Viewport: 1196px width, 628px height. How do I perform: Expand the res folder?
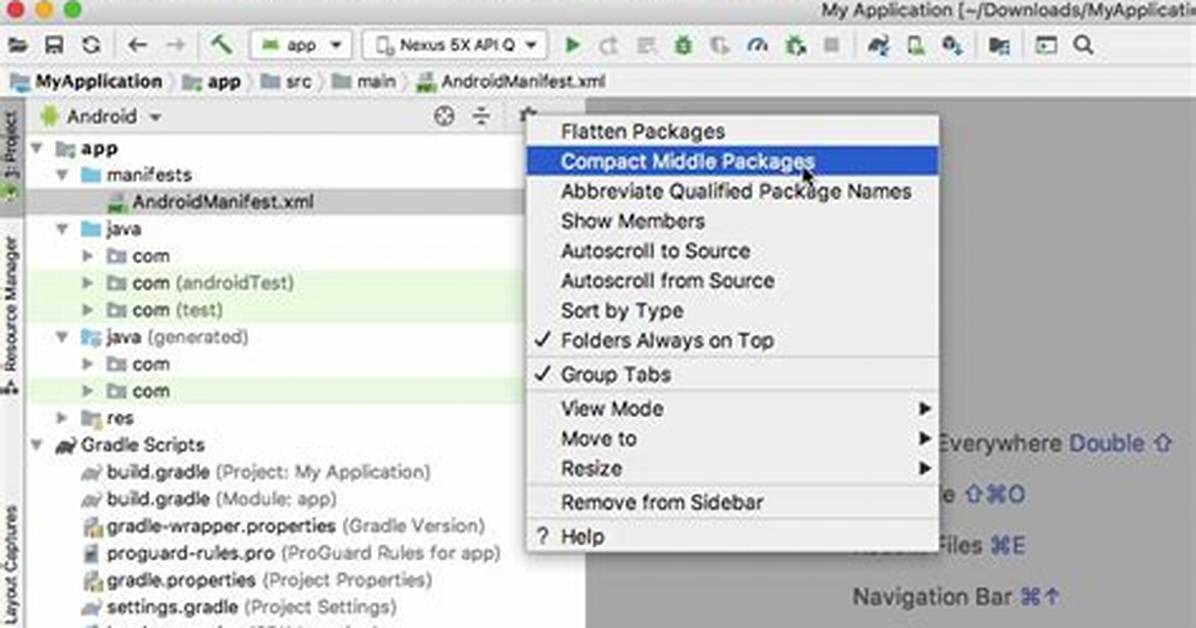63,418
